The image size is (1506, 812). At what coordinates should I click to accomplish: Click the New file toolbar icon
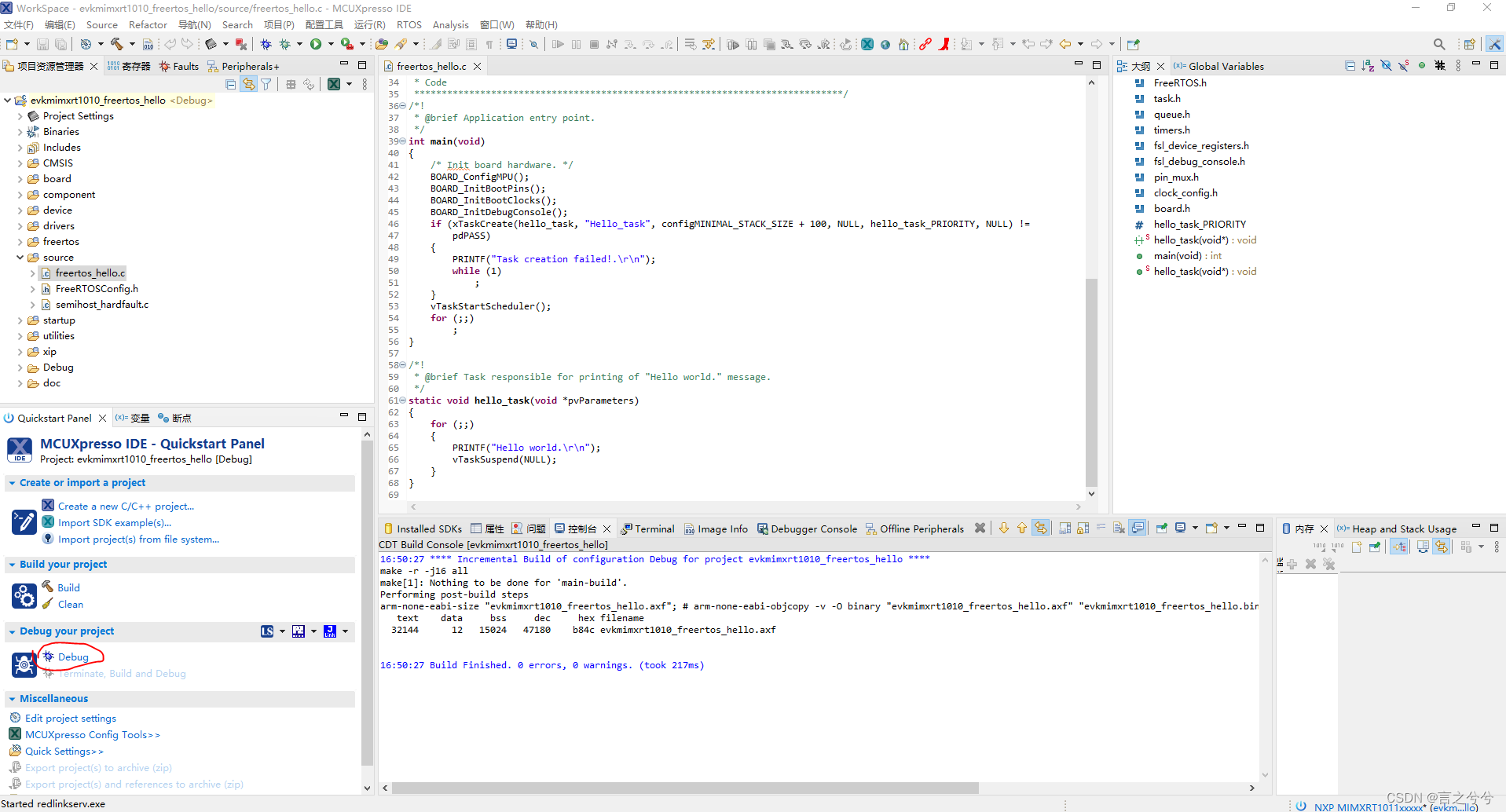point(13,44)
